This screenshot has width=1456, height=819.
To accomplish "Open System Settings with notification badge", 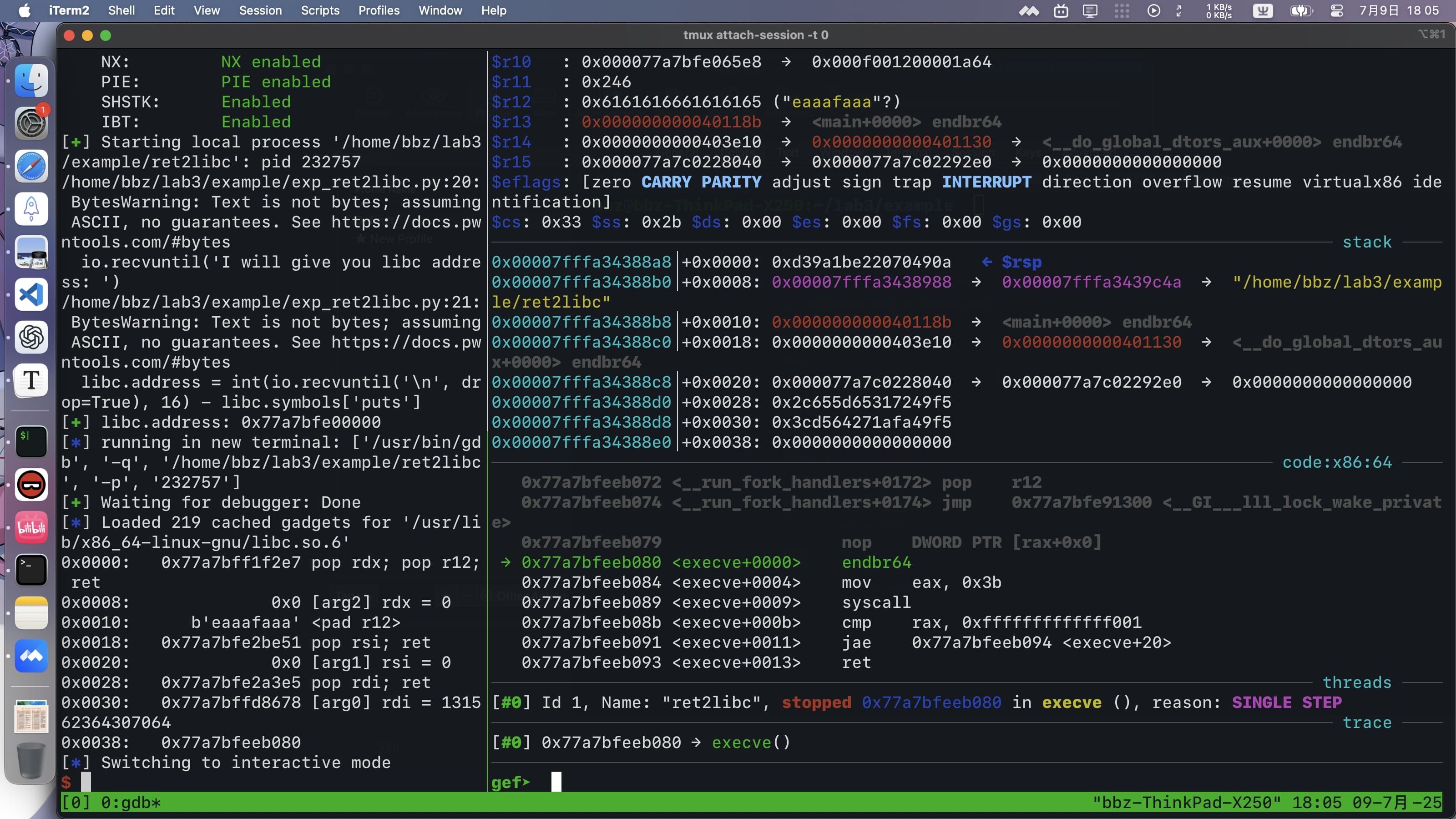I will click(31, 123).
